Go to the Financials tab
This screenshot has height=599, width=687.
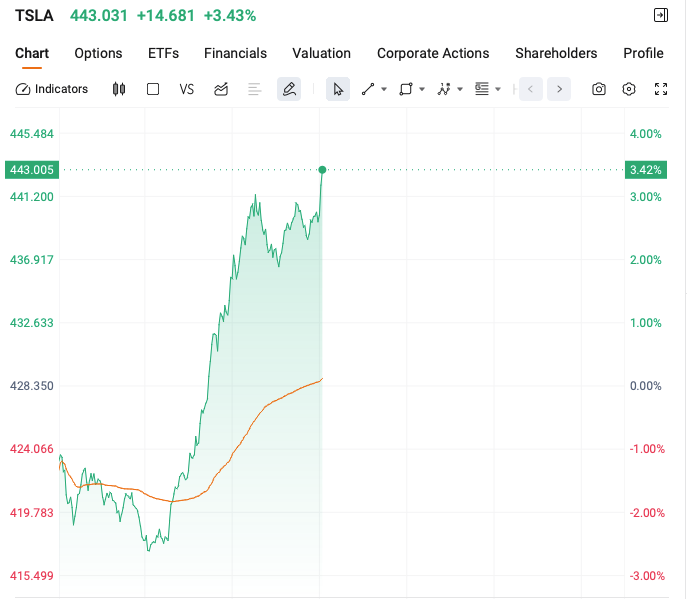pyautogui.click(x=235, y=53)
